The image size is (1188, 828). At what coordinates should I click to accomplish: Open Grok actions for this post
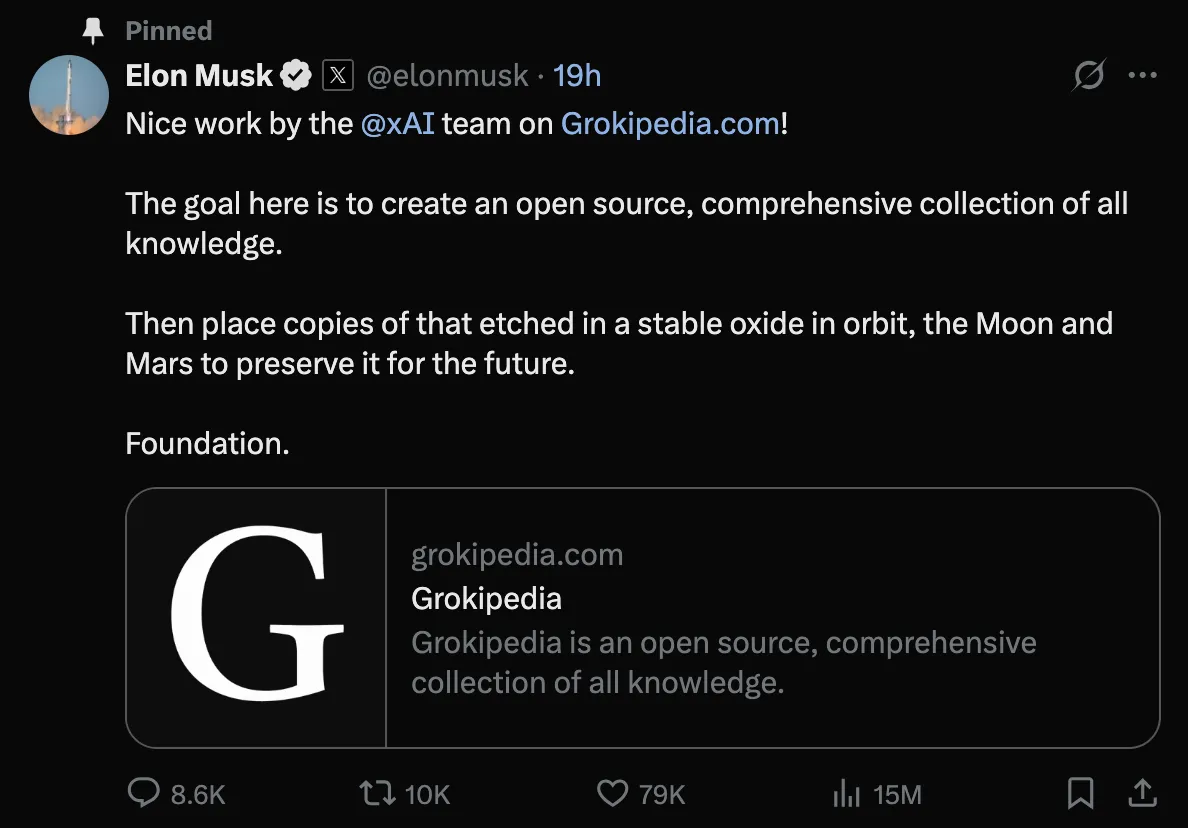coord(1090,74)
